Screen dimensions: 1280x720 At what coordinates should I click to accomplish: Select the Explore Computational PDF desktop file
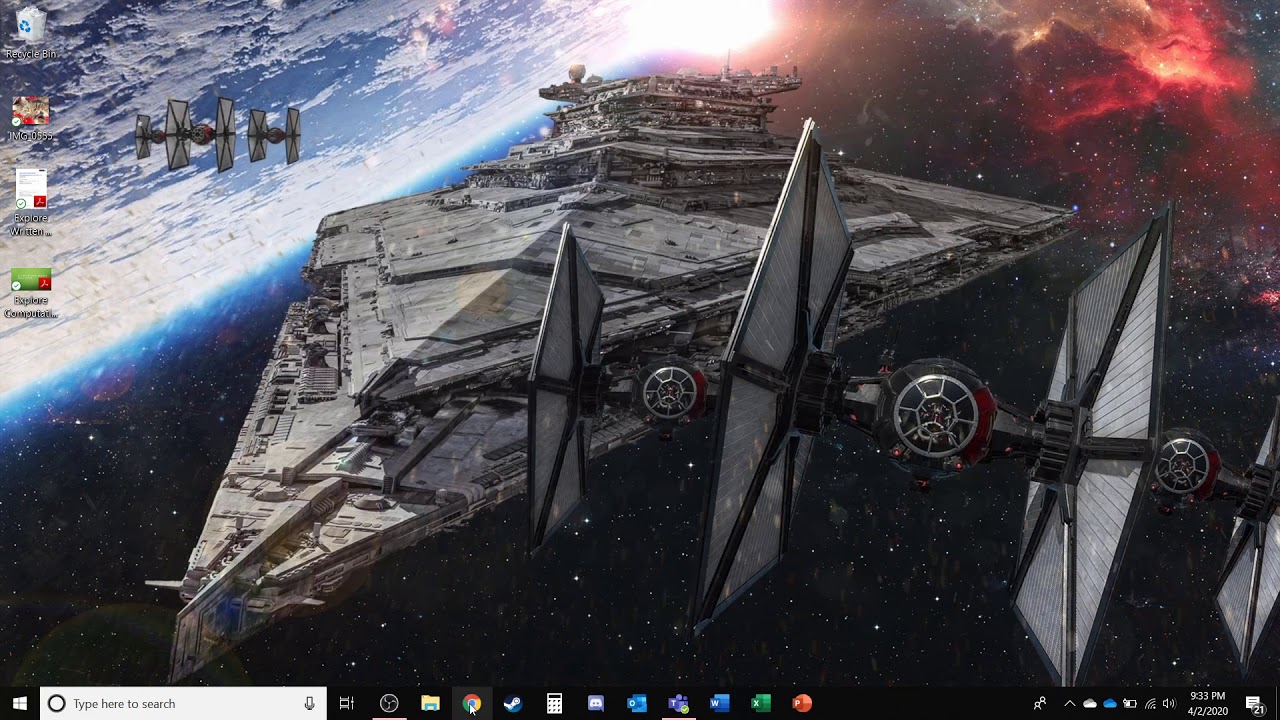point(31,293)
